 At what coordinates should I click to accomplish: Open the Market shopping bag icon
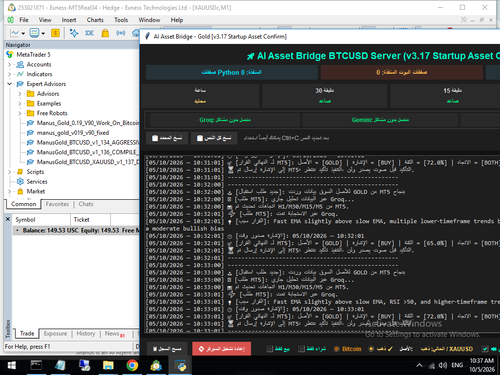105,33
